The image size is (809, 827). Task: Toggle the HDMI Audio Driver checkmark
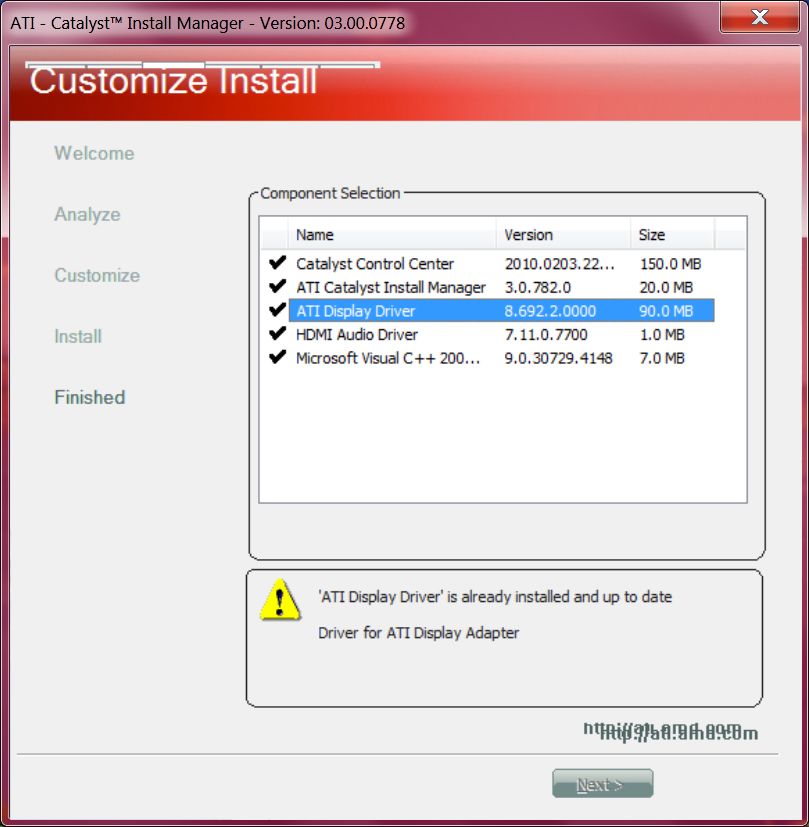coord(277,334)
